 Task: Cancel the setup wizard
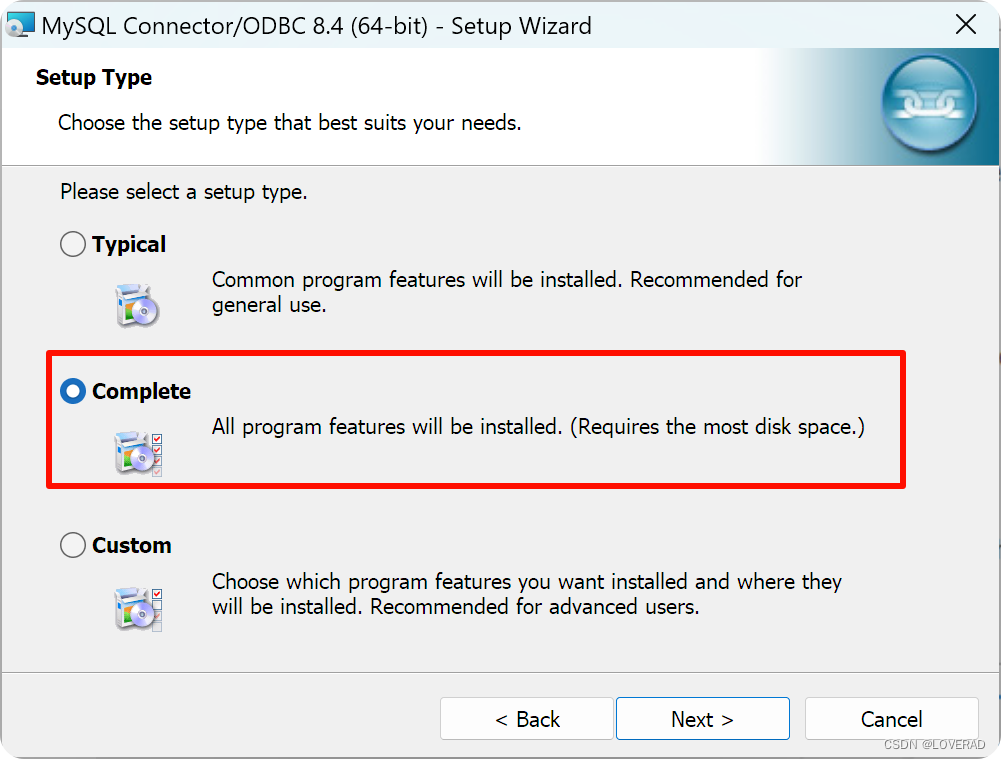pyautogui.click(x=890, y=718)
